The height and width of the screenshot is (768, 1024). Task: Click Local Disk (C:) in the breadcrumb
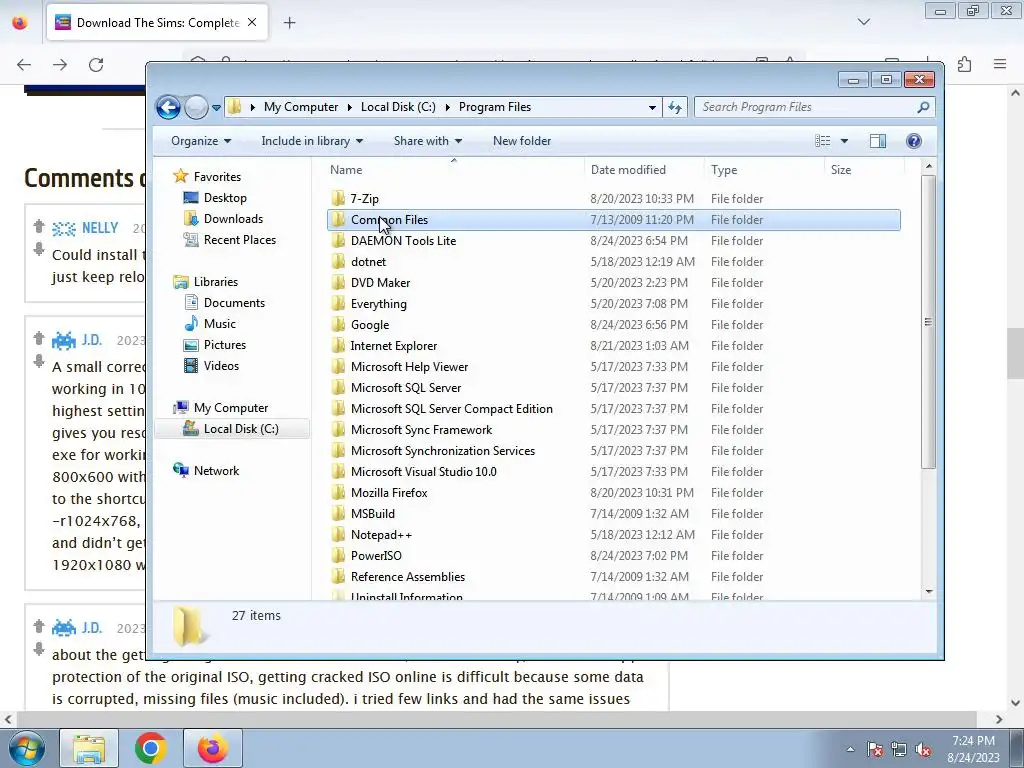click(398, 107)
